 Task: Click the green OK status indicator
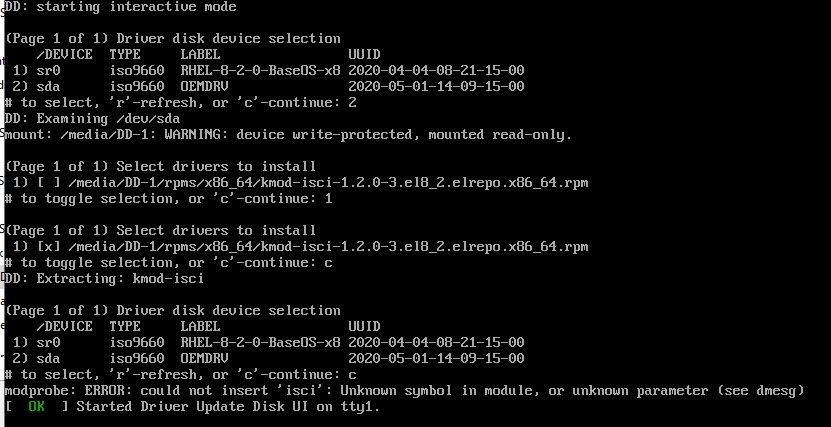point(37,407)
